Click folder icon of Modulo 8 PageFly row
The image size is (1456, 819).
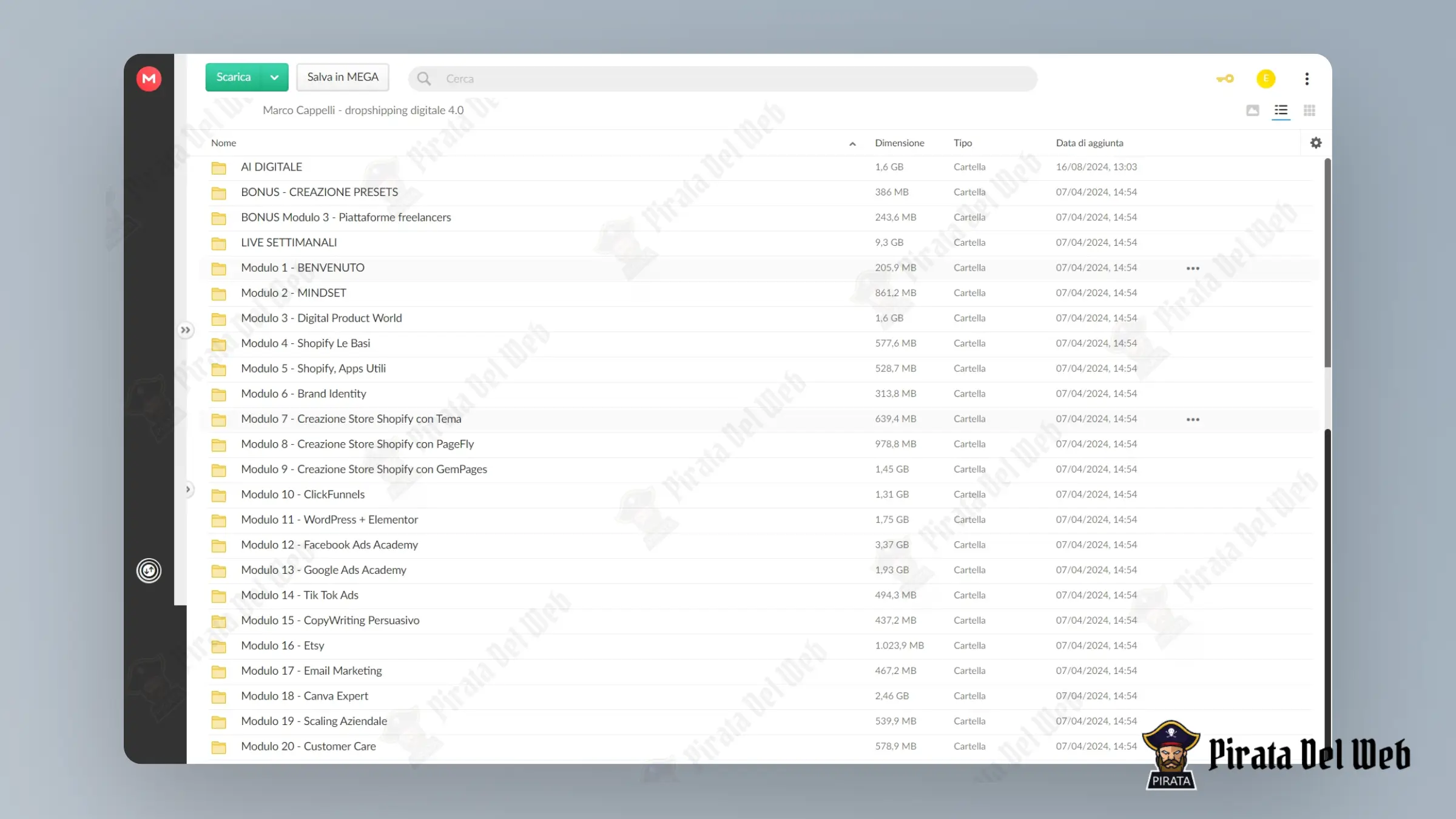tap(218, 445)
